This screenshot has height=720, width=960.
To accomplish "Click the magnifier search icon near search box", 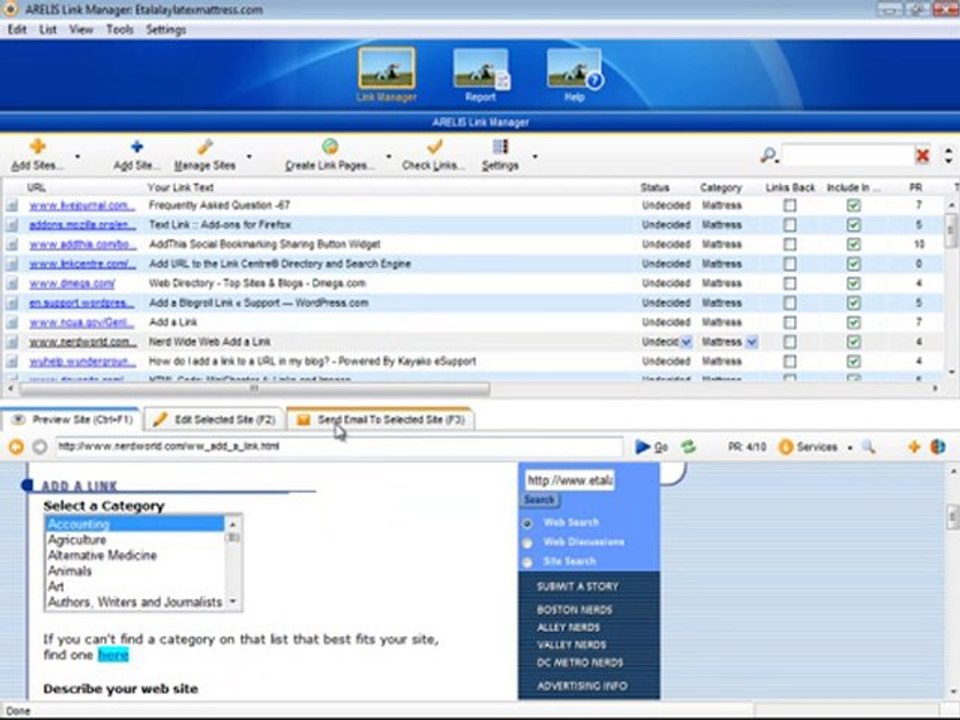I will click(x=768, y=156).
